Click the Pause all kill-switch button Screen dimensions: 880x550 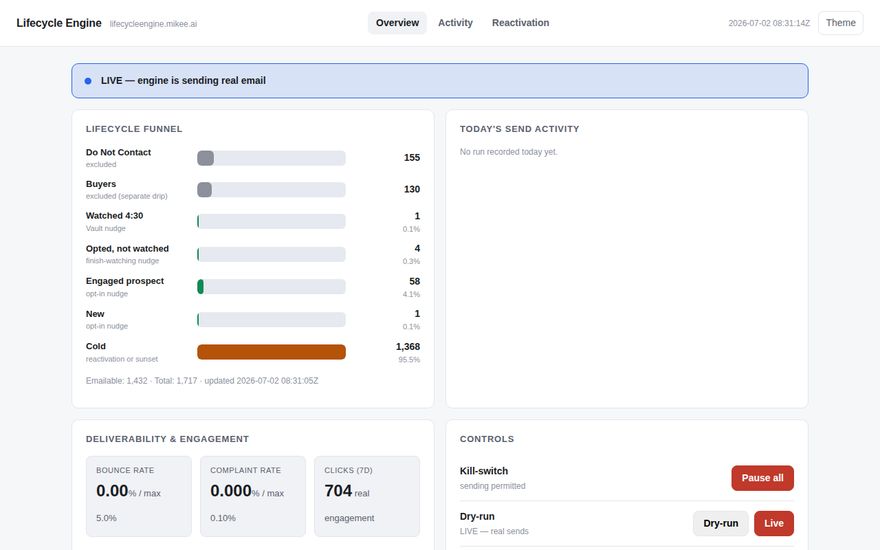(x=762, y=478)
